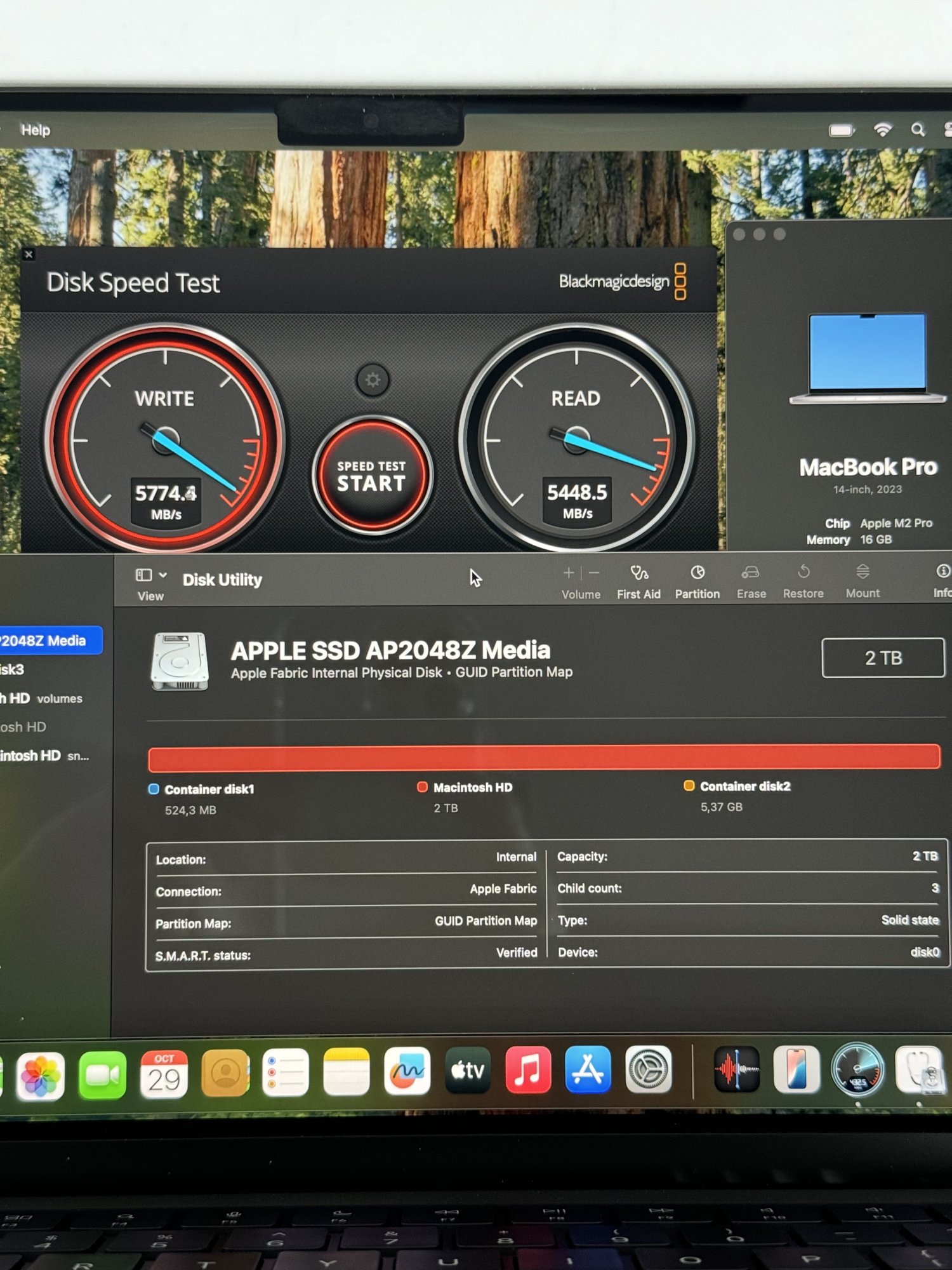952x1270 pixels.
Task: Click the '16 GB' memory text in About window
Action: [876, 539]
